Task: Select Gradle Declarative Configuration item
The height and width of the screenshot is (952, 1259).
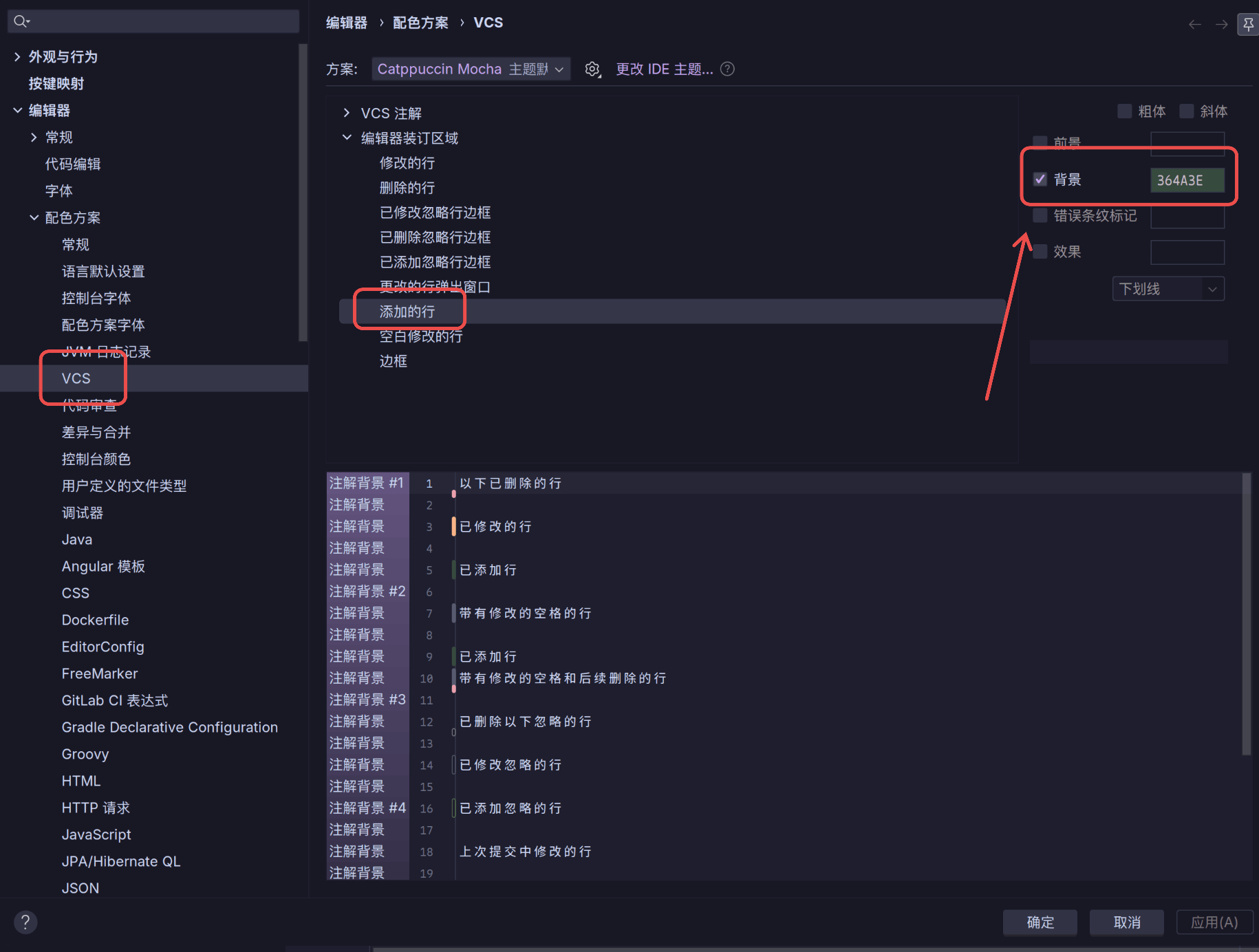Action: click(x=170, y=727)
